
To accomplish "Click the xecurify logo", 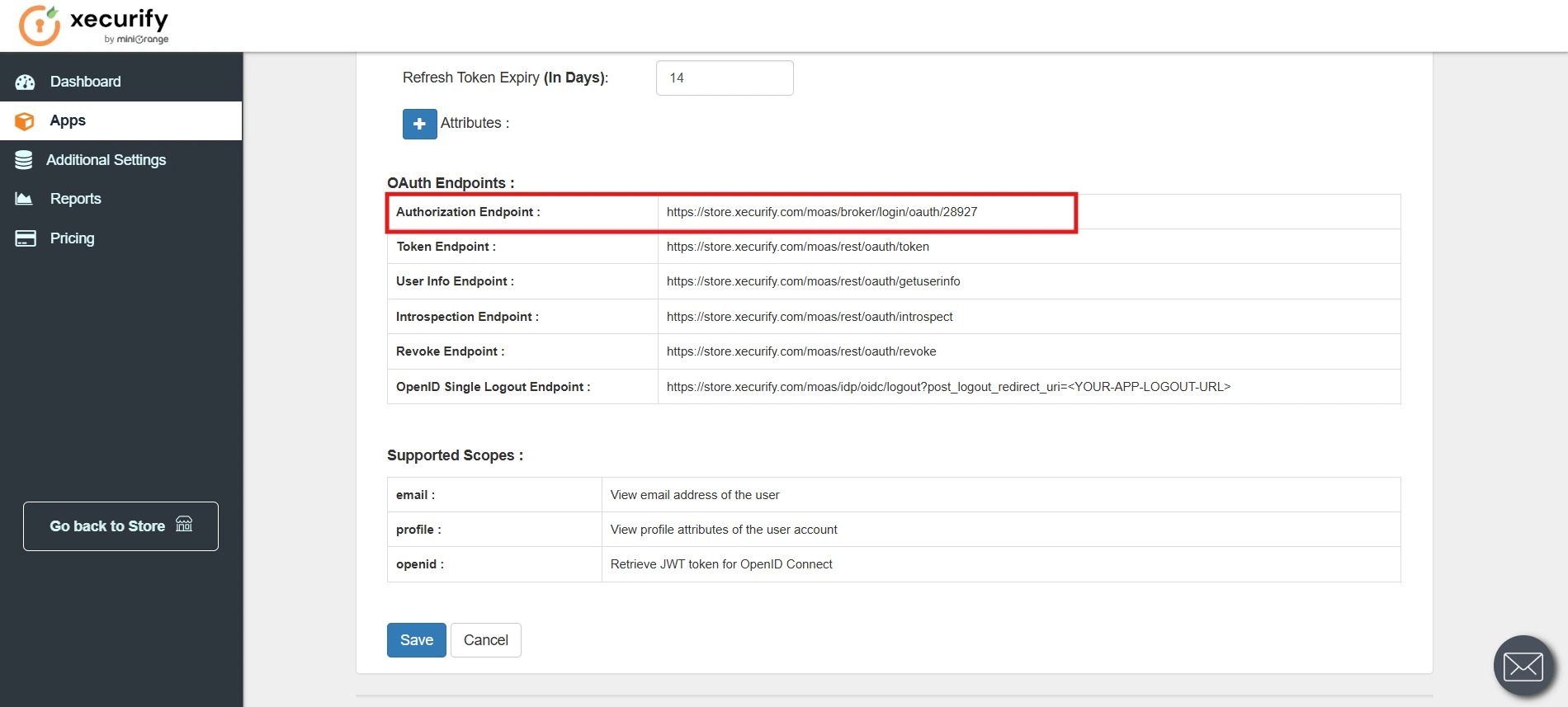I will (94, 26).
